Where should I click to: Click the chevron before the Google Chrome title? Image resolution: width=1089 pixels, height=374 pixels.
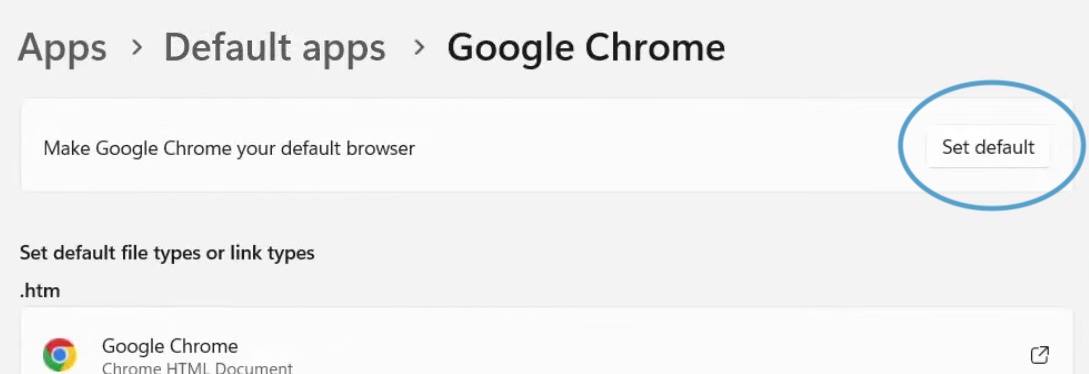[x=418, y=47]
